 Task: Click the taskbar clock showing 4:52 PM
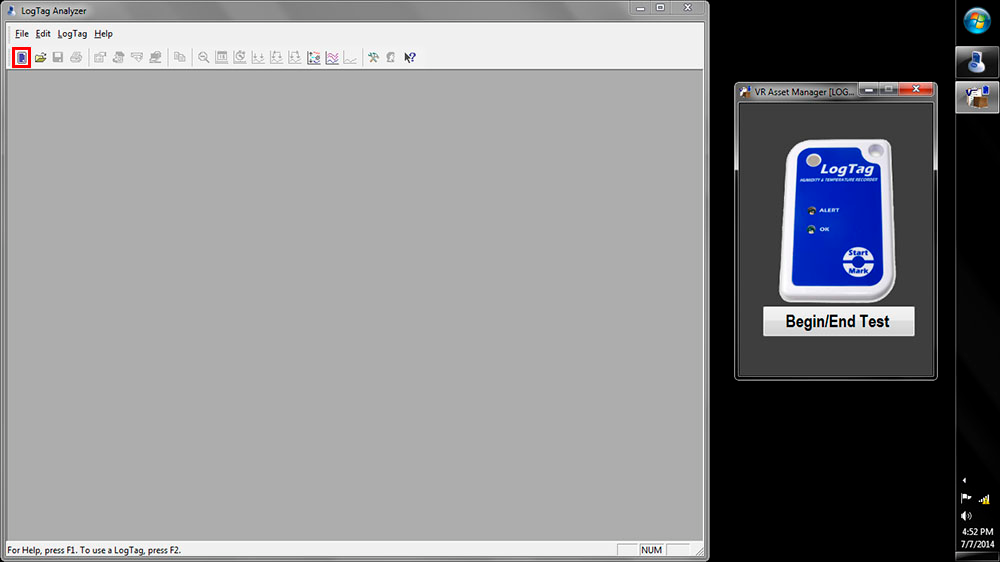pyautogui.click(x=977, y=538)
